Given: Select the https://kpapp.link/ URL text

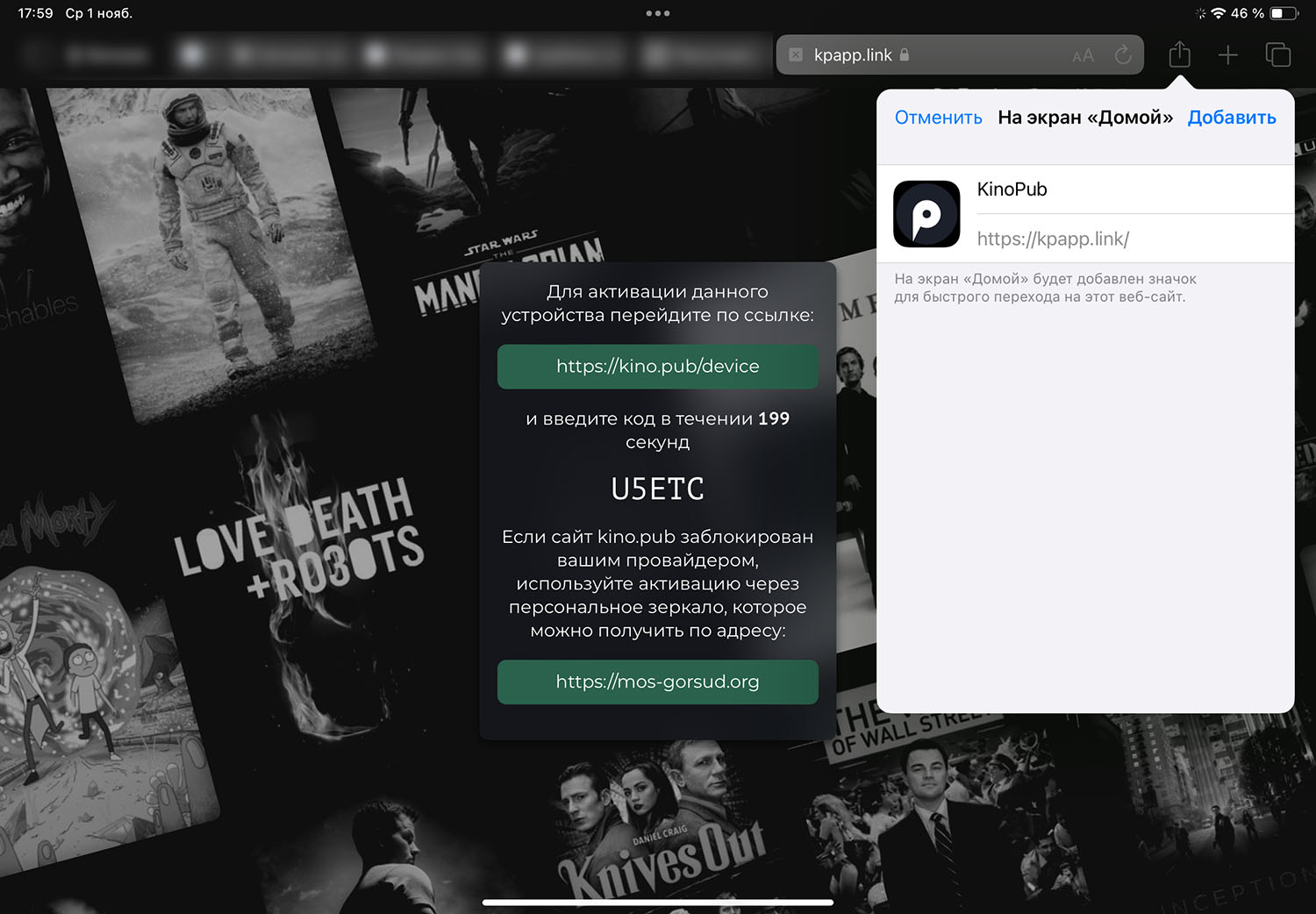Looking at the screenshot, I should click(x=1053, y=239).
